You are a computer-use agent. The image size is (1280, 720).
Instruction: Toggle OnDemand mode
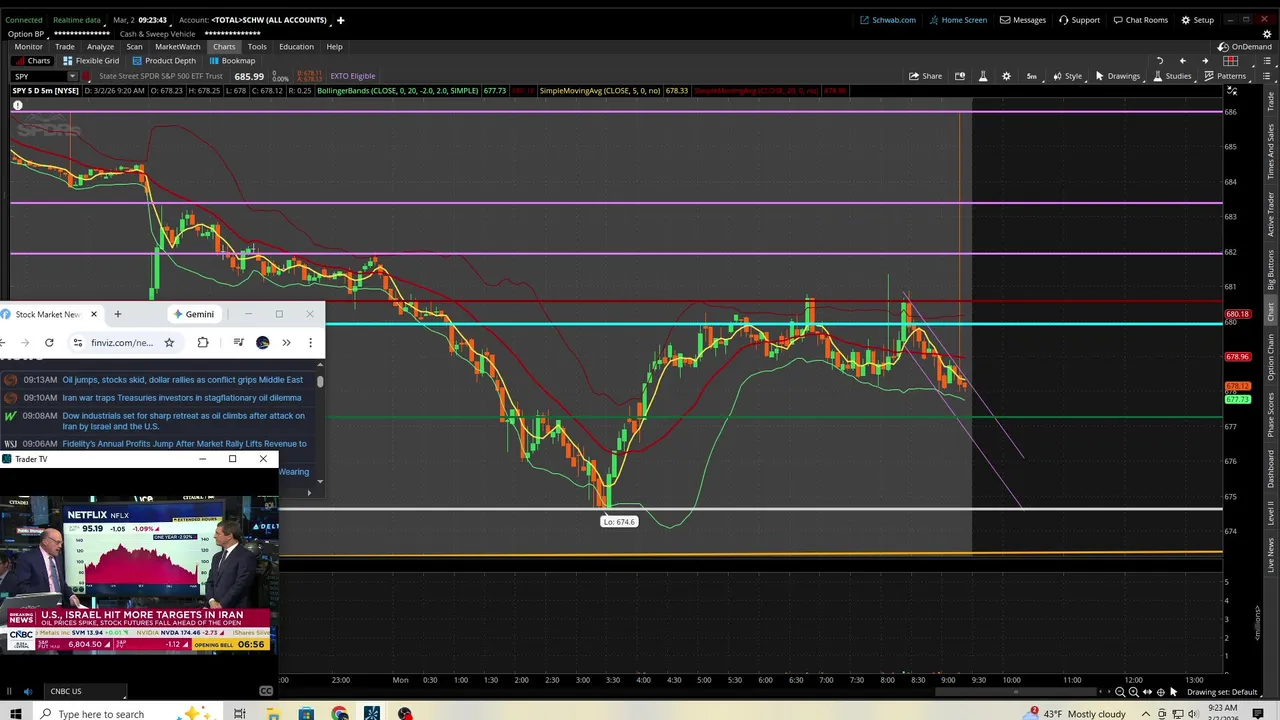(x=1245, y=47)
